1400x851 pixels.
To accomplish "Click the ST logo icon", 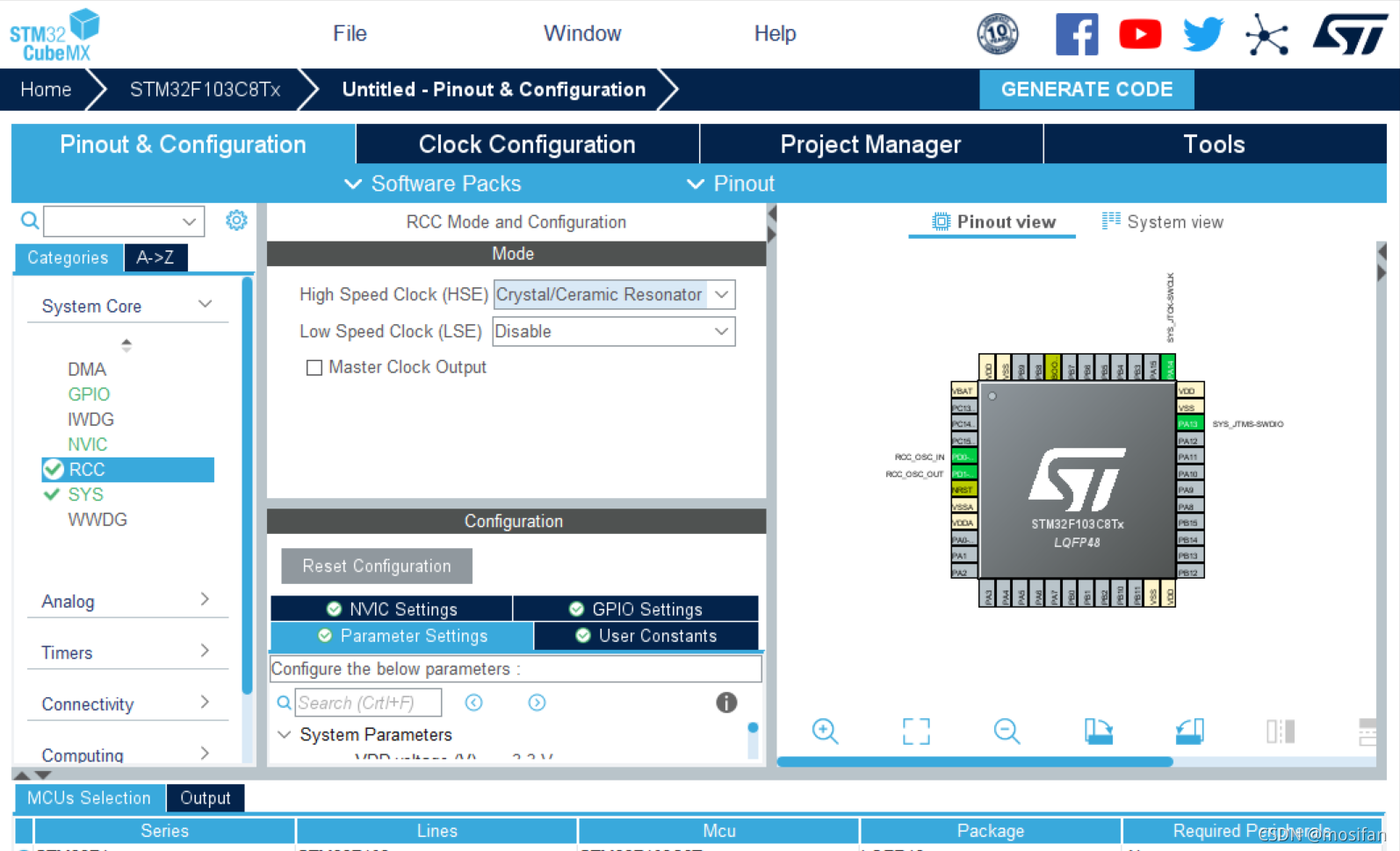I will point(1350,34).
